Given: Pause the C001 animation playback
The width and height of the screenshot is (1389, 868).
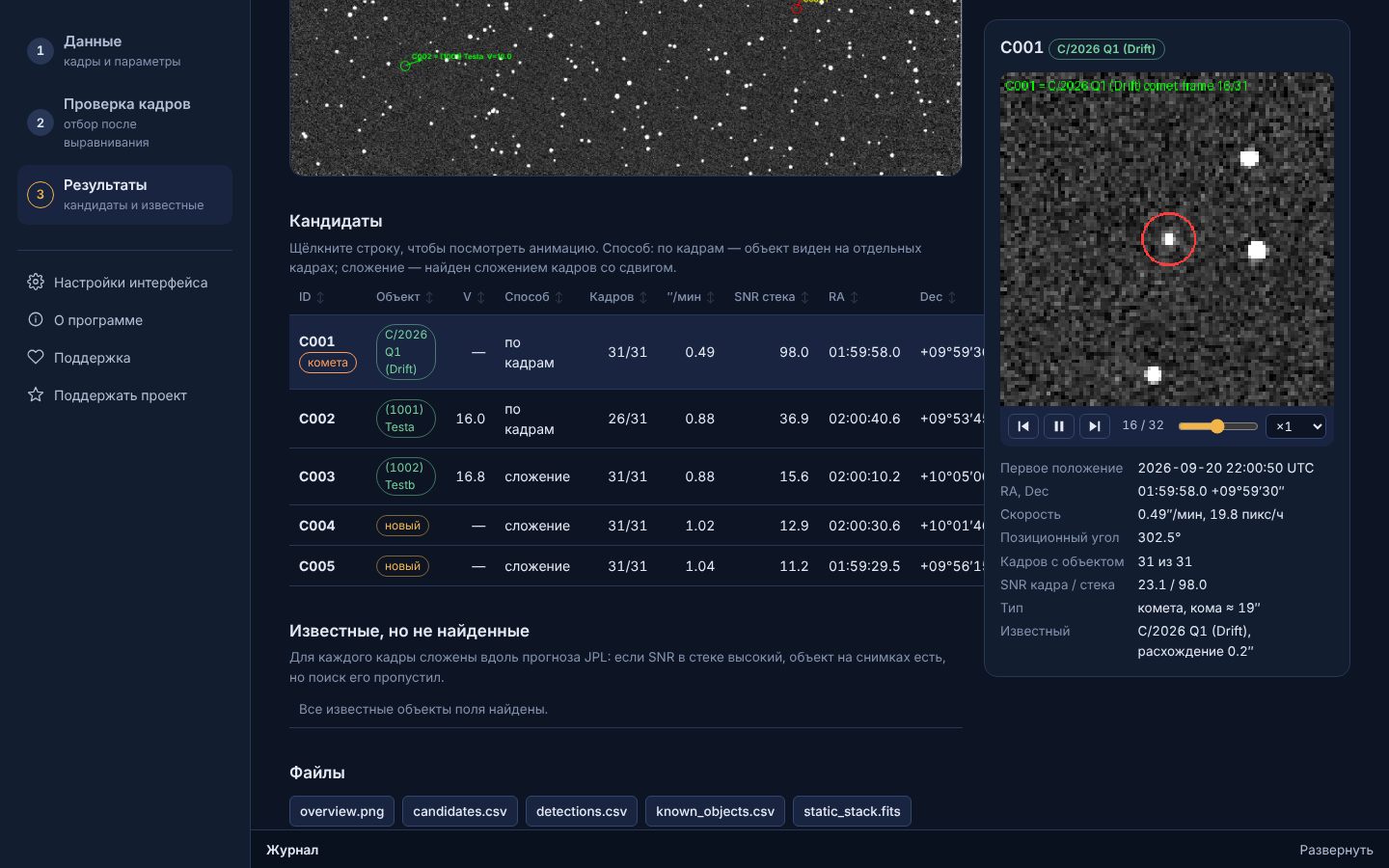Looking at the screenshot, I should 1059,426.
